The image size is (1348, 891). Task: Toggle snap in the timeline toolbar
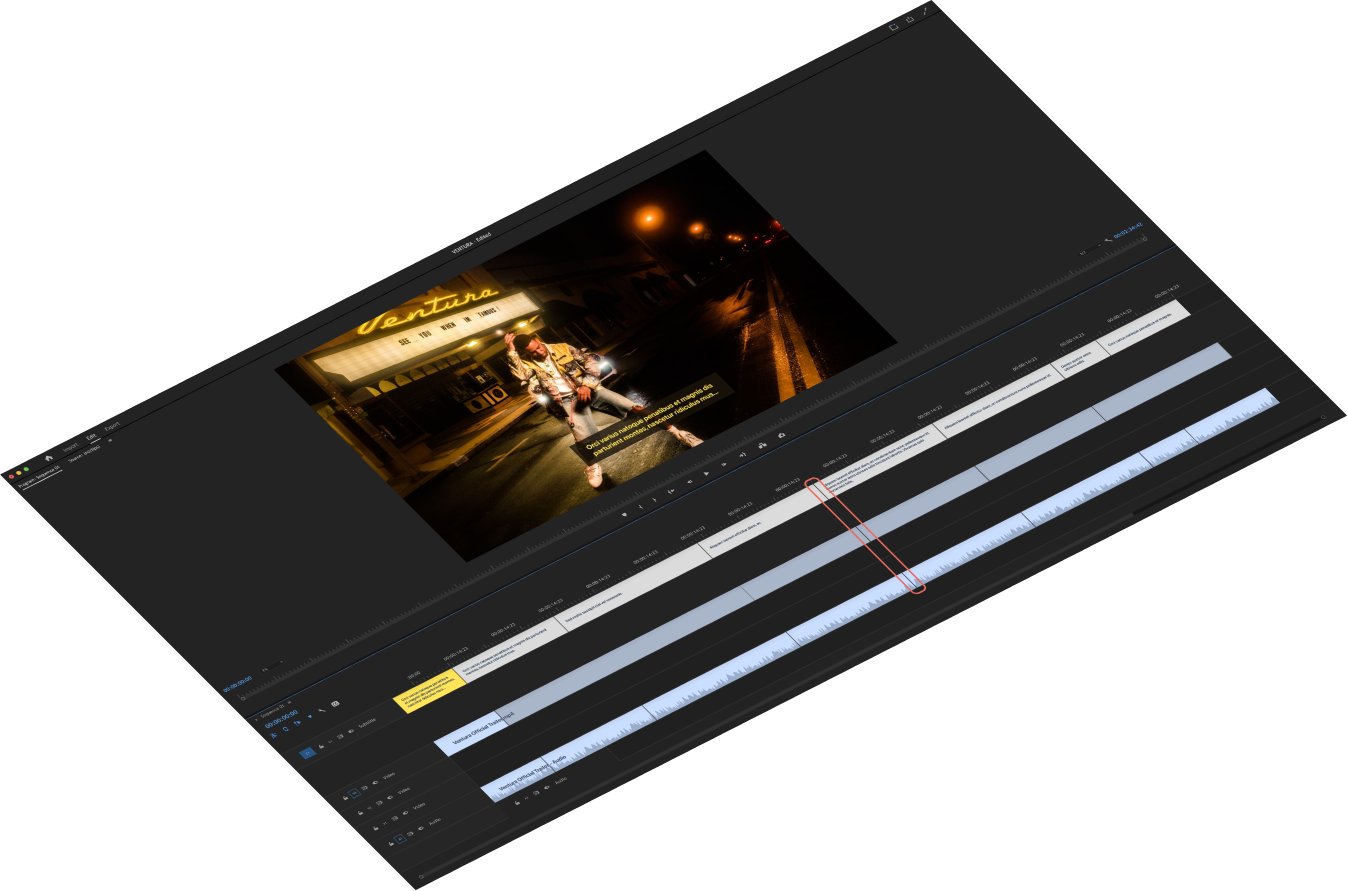[286, 729]
